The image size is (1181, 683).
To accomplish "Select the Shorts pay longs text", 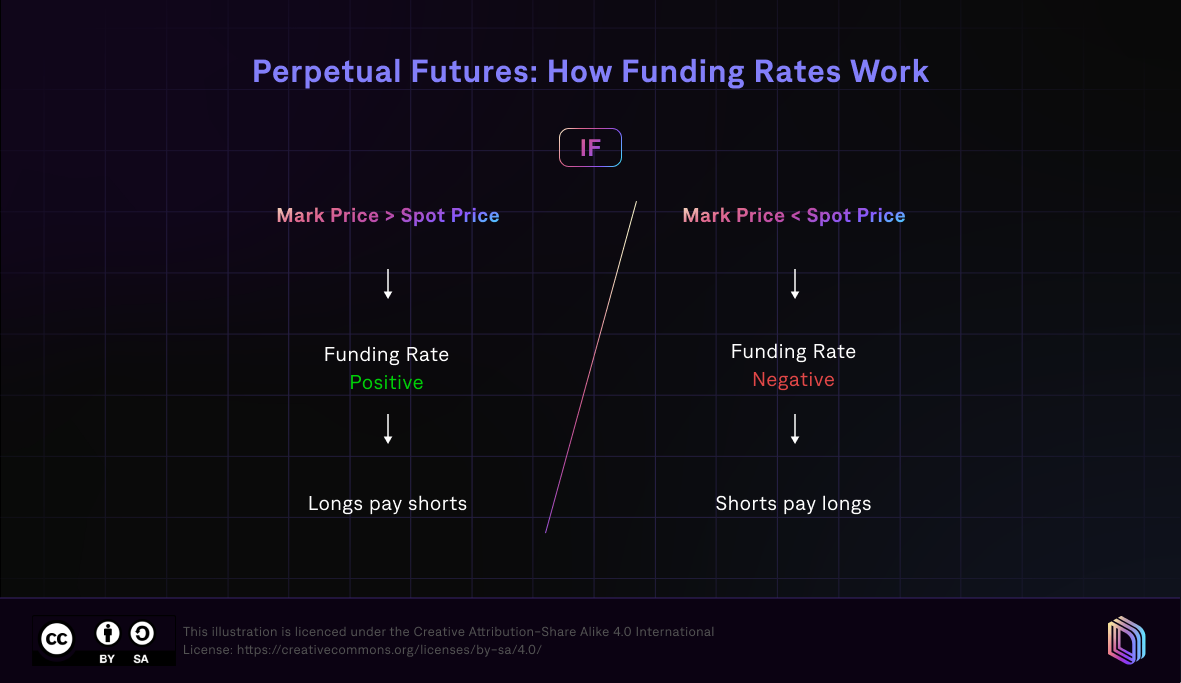I will click(794, 503).
